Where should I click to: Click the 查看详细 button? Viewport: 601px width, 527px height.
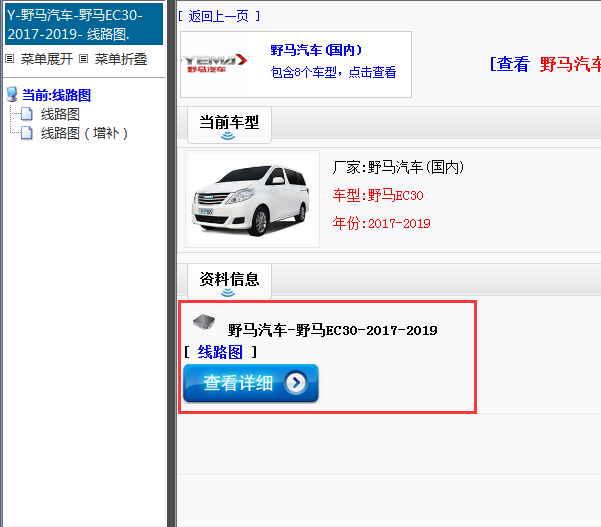click(251, 383)
